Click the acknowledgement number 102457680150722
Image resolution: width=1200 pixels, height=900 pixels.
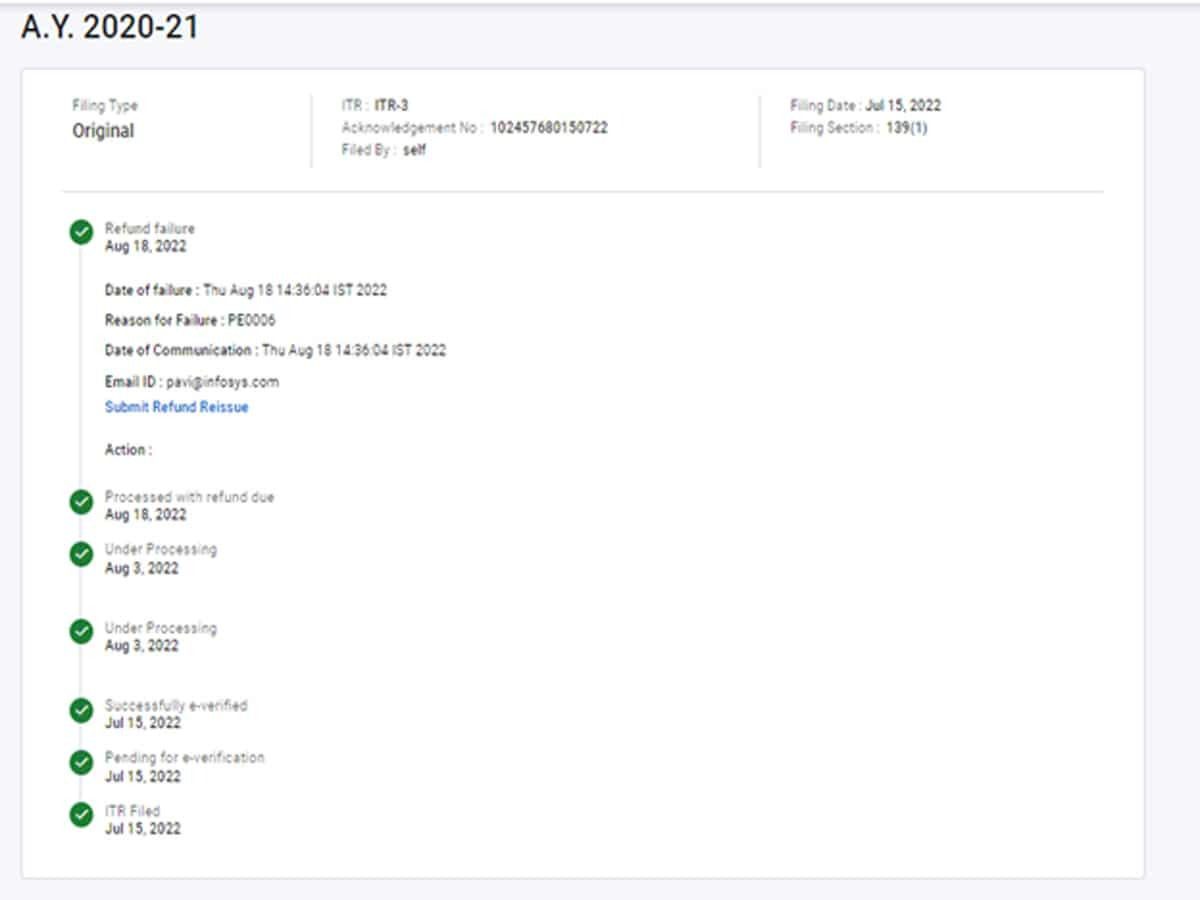click(x=548, y=128)
